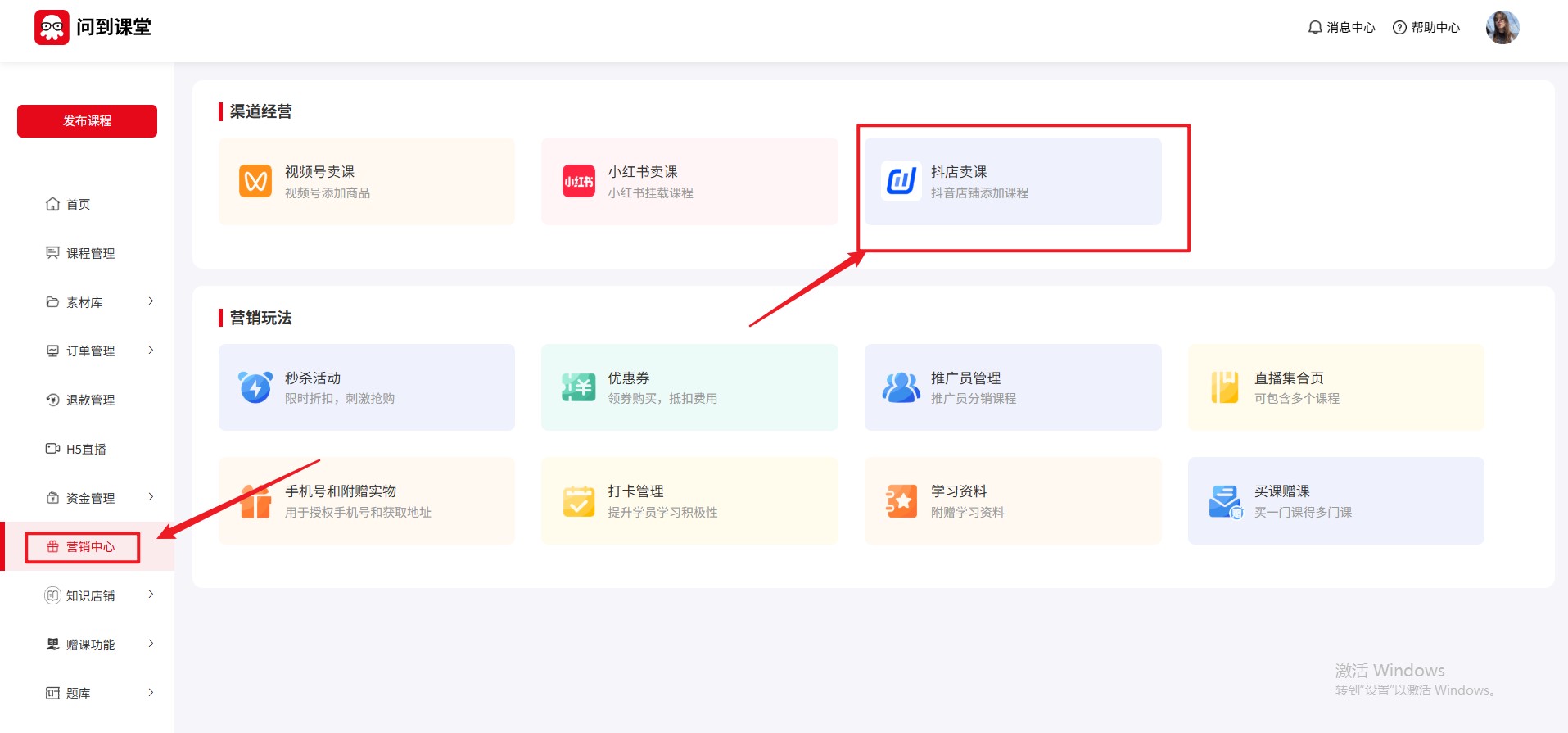Expand the 订单管理 submenu chevron
The image size is (1568, 733).
point(151,351)
